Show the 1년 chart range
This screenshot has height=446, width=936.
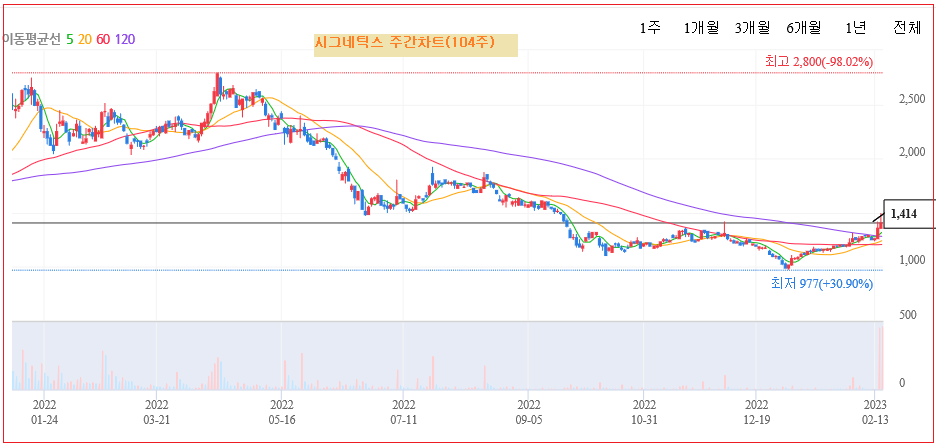855,27
